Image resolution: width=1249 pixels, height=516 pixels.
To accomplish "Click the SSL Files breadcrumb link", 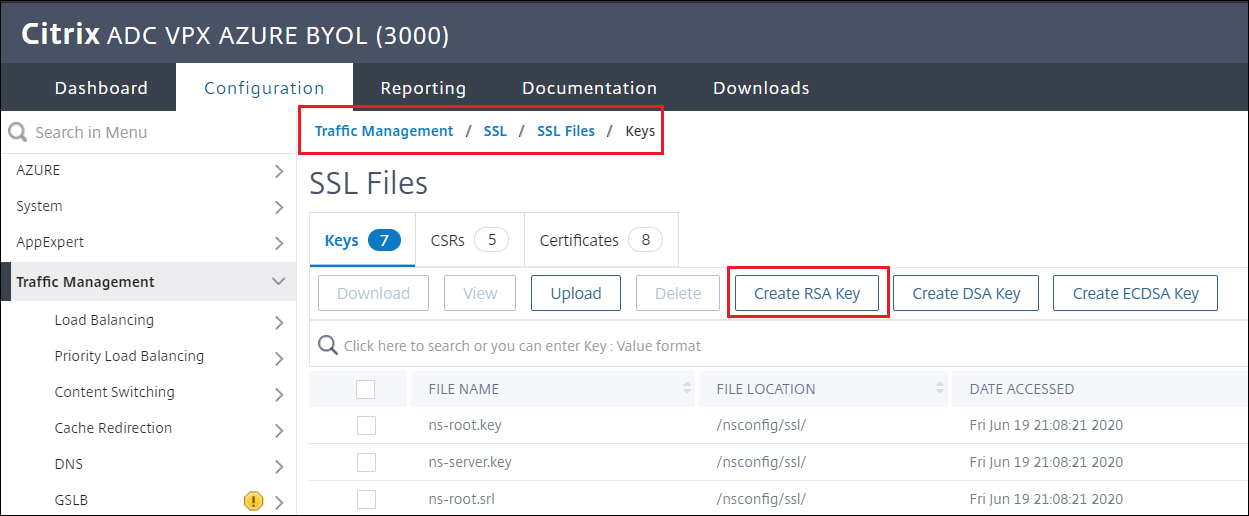I will [x=566, y=131].
